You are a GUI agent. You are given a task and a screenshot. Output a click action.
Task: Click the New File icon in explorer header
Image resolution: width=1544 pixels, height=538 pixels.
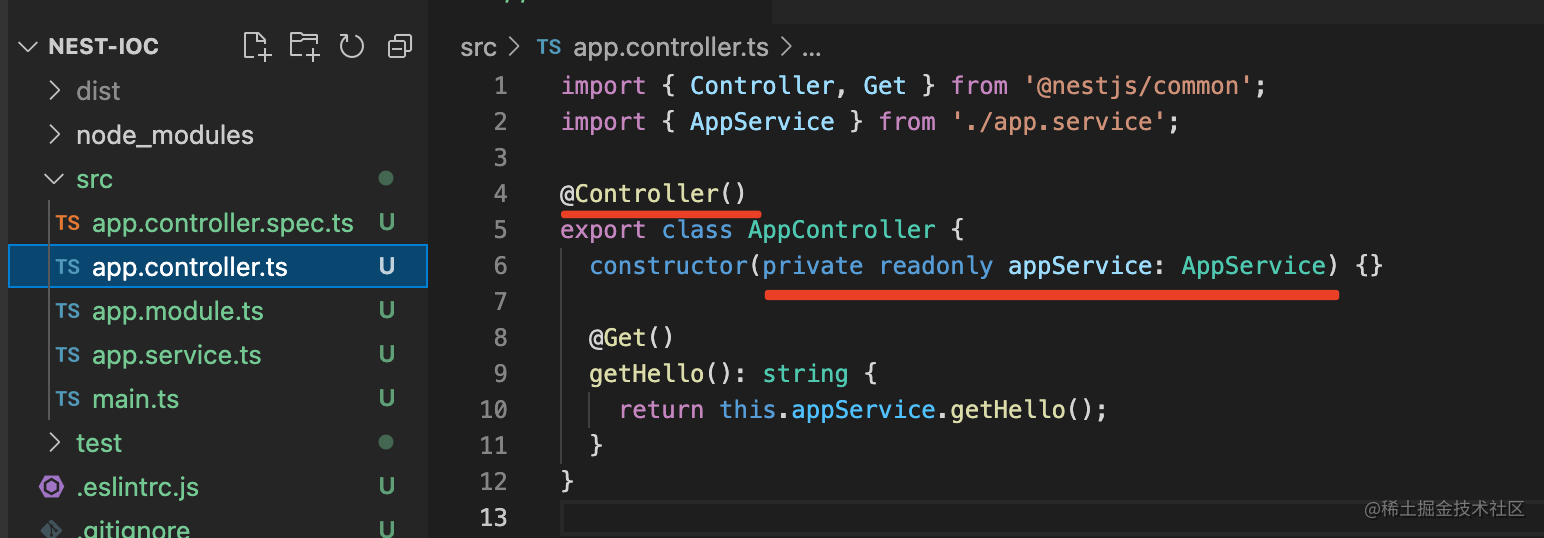point(257,46)
